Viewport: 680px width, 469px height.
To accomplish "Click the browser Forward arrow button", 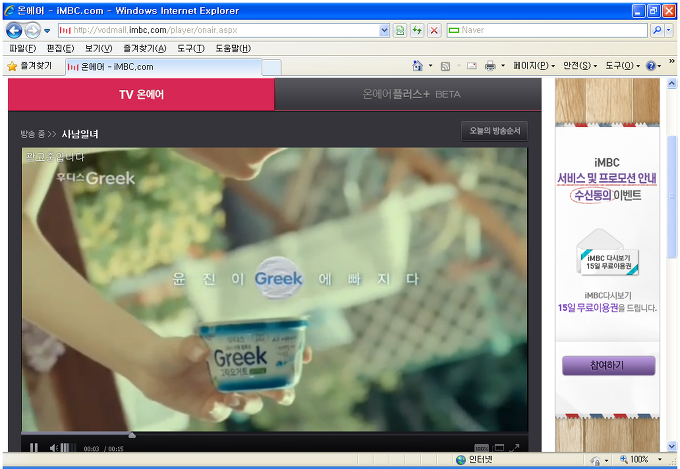I will click(32, 30).
